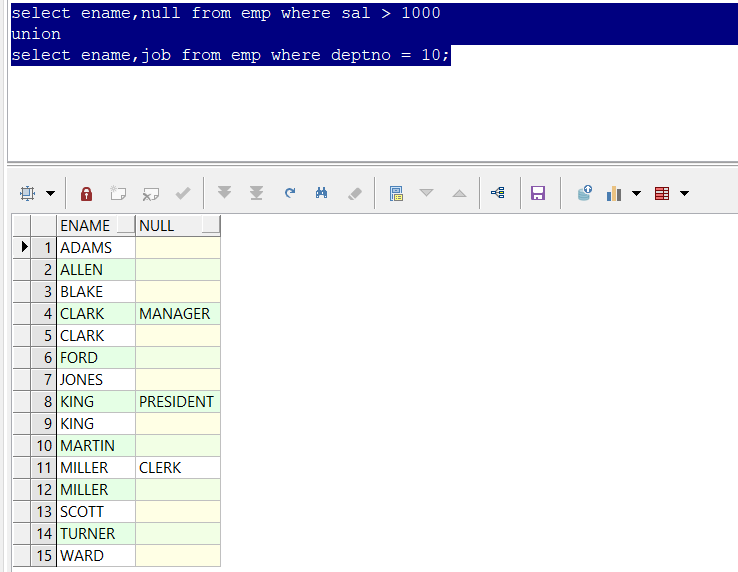The width and height of the screenshot is (738, 572).
Task: Select the KING cell in row 8
Action: (x=96, y=402)
